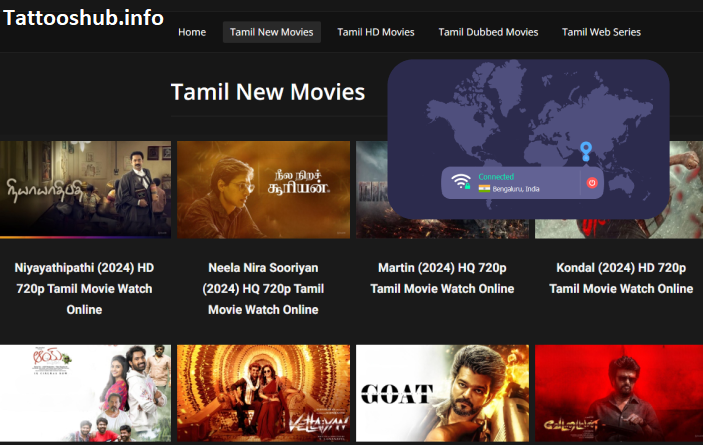Viewport: 703px width, 445px height.
Task: Click the Vettaiyan orange poster thumbnail
Action: coord(263,393)
